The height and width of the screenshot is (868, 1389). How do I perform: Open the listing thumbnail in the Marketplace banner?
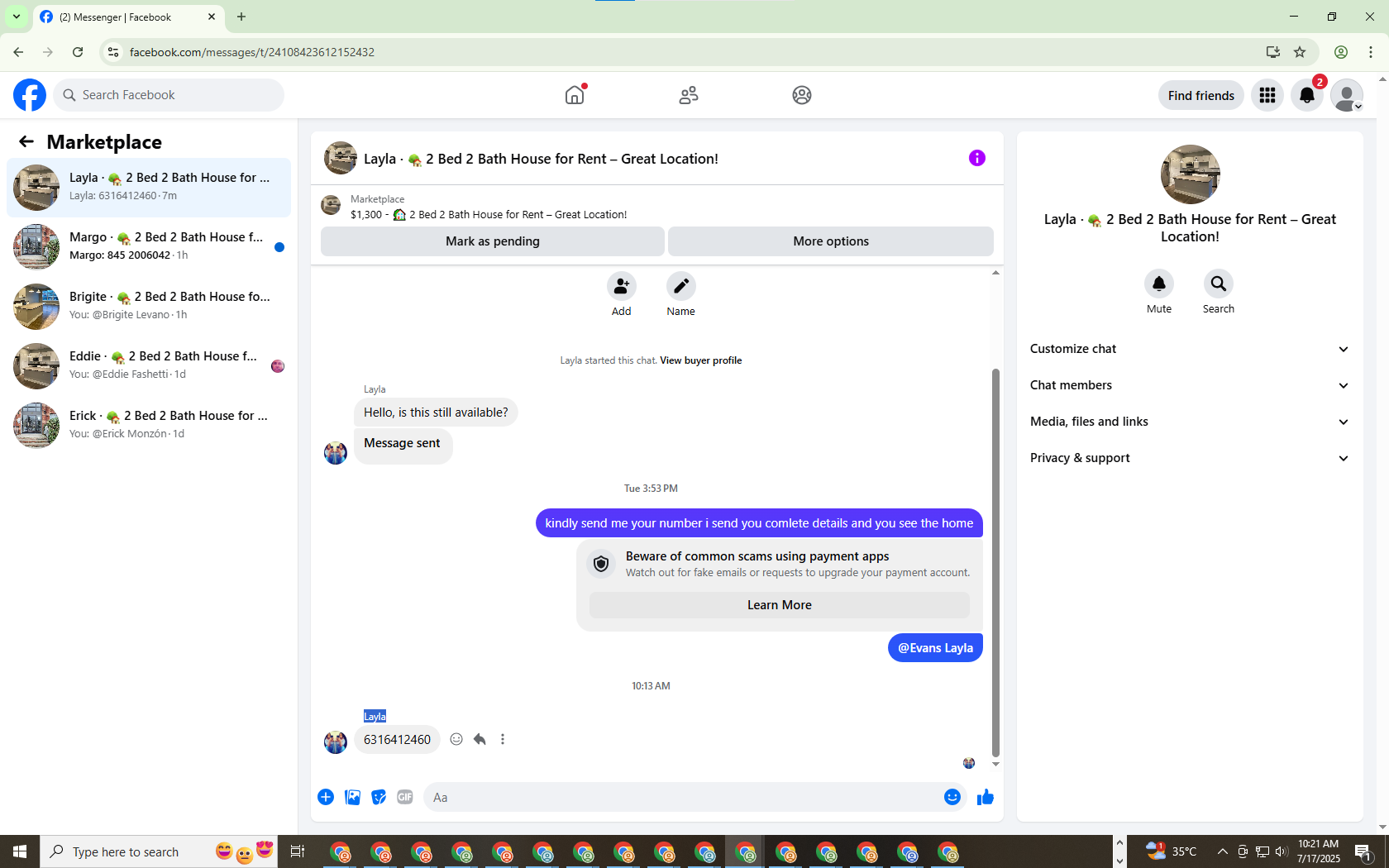click(x=331, y=205)
